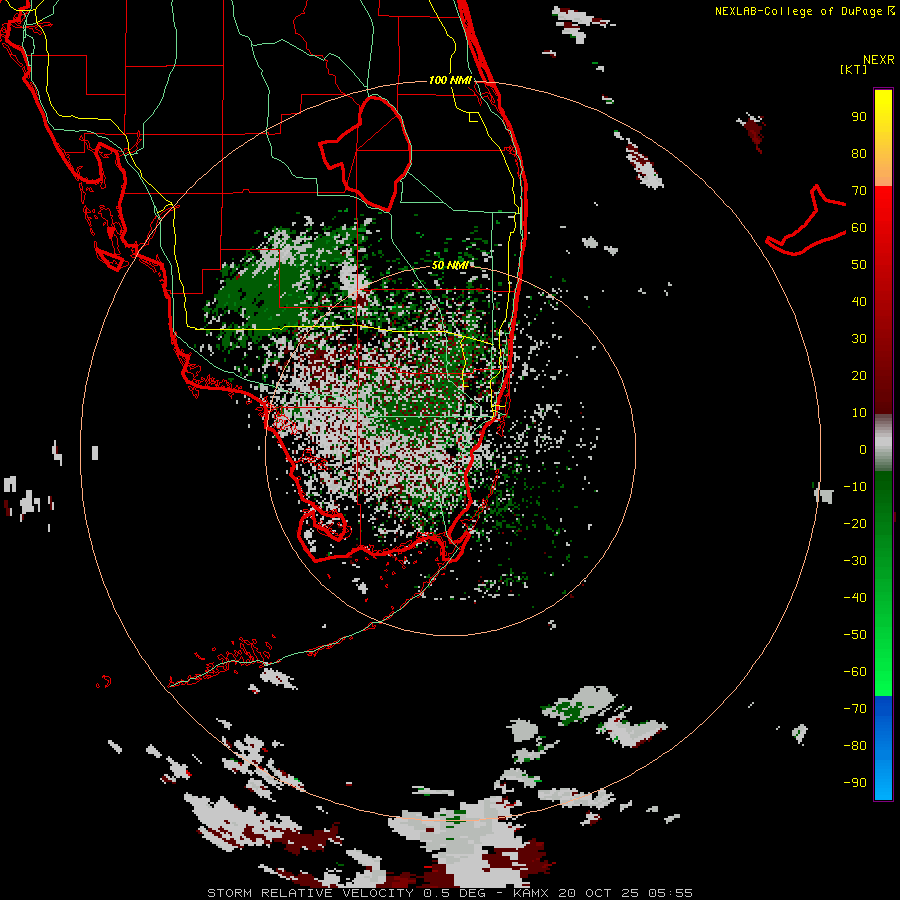900x900 pixels.
Task: Select the 20 knot scale label
Action: point(859,376)
